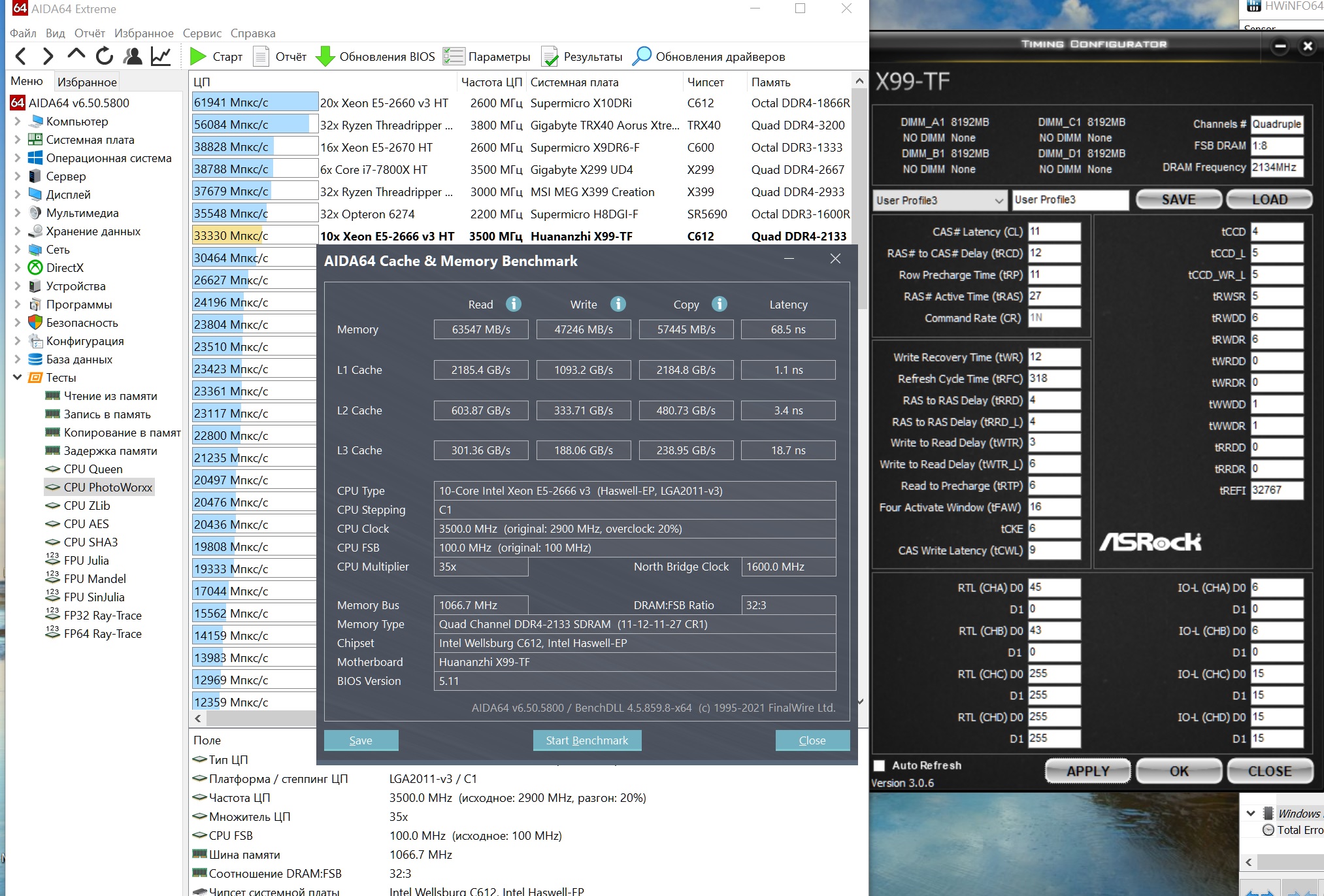This screenshot has height=896, width=1324.
Task: Click the Start Benchmark button
Action: pos(587,740)
